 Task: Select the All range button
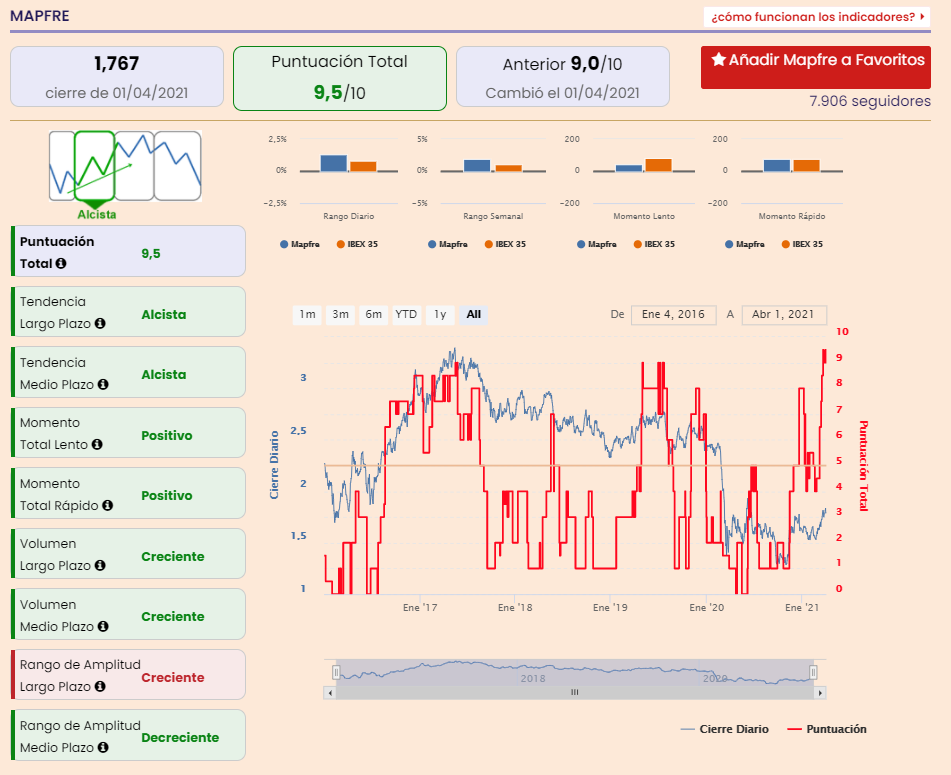(x=474, y=315)
